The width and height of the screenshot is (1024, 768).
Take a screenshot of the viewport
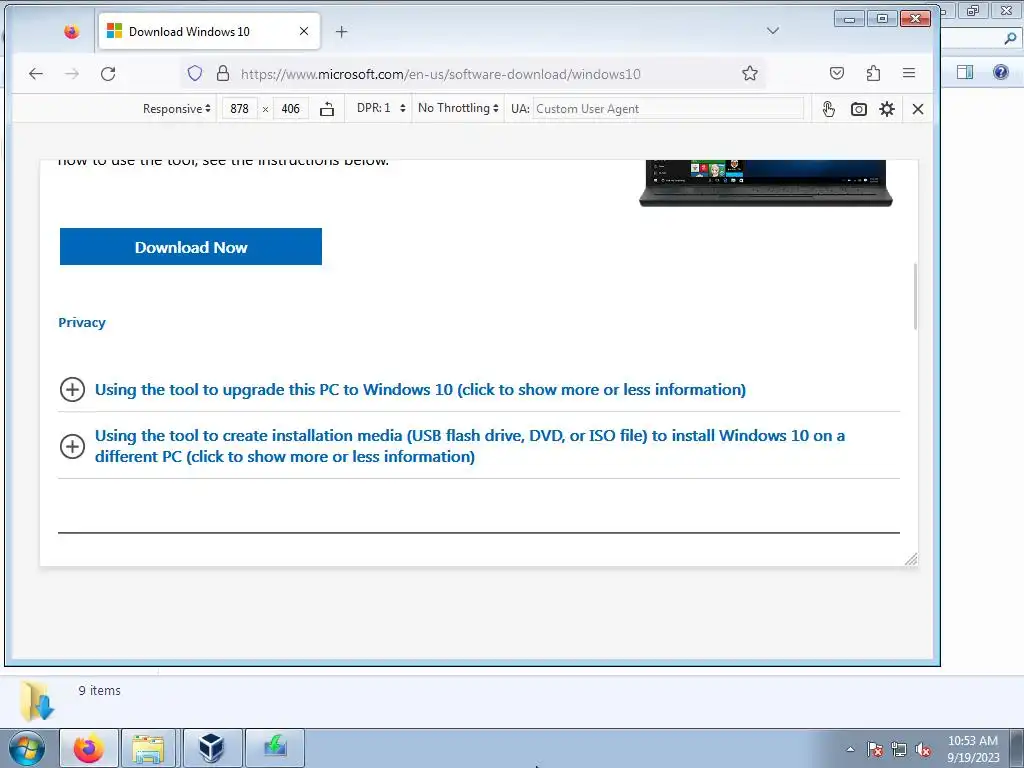click(x=858, y=109)
